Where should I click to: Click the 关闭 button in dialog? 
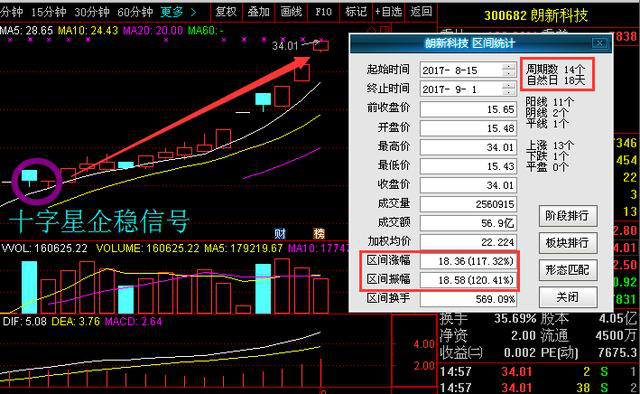[568, 297]
